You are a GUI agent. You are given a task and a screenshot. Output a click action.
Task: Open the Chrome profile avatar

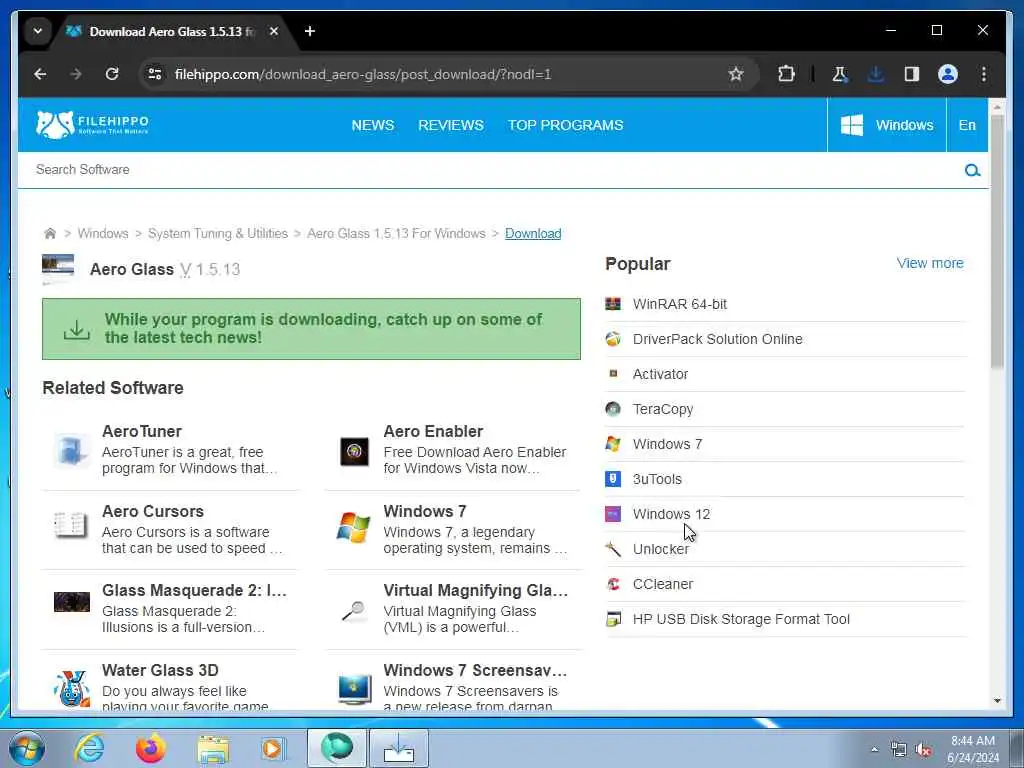[948, 74]
